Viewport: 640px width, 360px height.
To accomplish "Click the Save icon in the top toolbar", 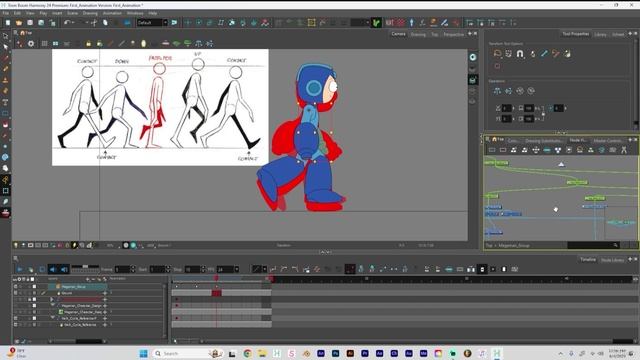I will [30, 23].
